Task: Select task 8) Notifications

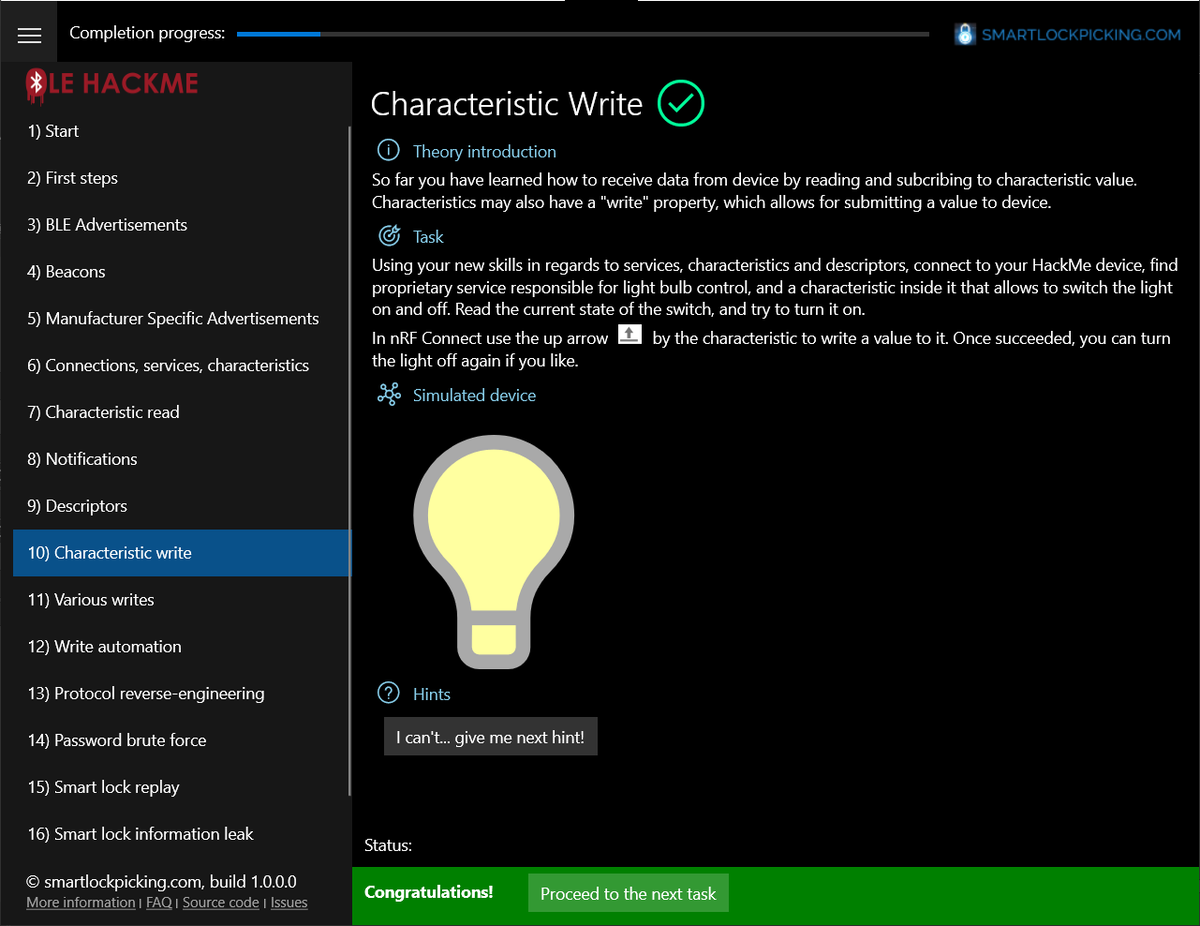Action: 181,459
